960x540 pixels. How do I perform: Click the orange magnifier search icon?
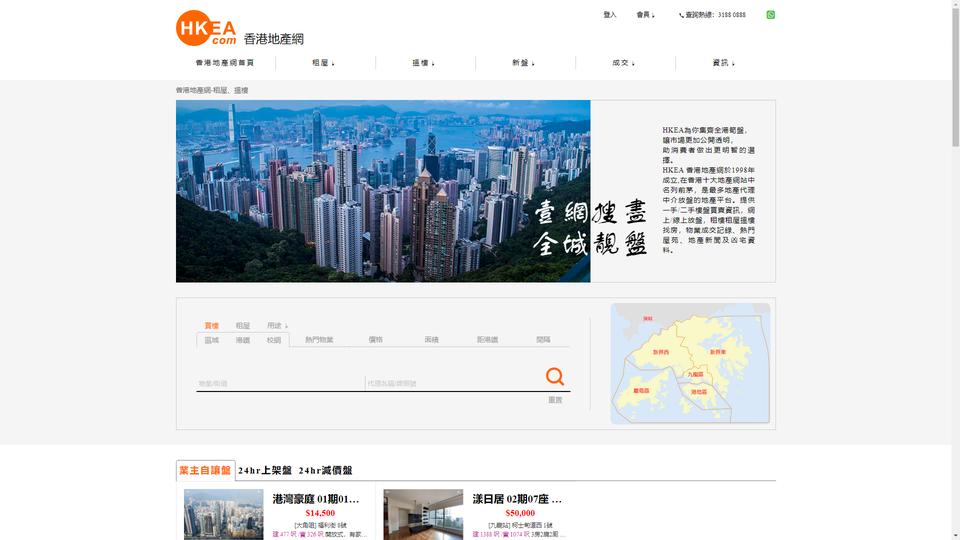(x=555, y=376)
